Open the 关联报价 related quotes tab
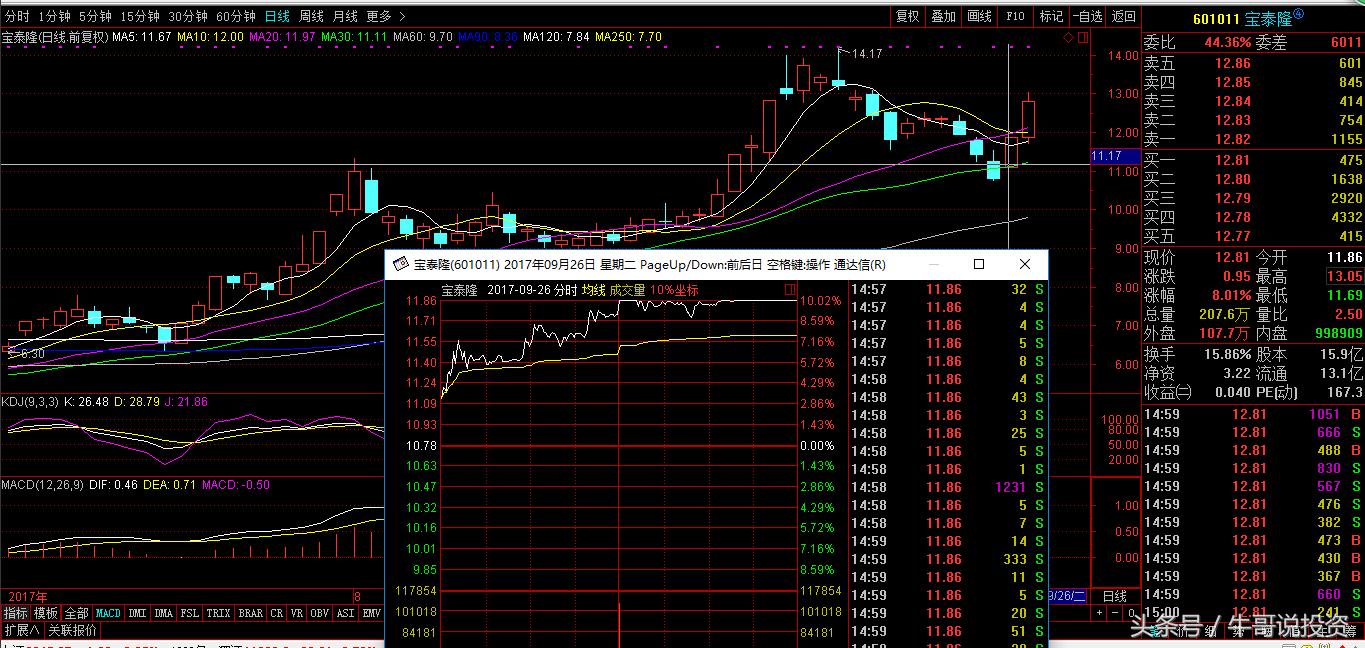The width and height of the screenshot is (1365, 648). (73, 631)
